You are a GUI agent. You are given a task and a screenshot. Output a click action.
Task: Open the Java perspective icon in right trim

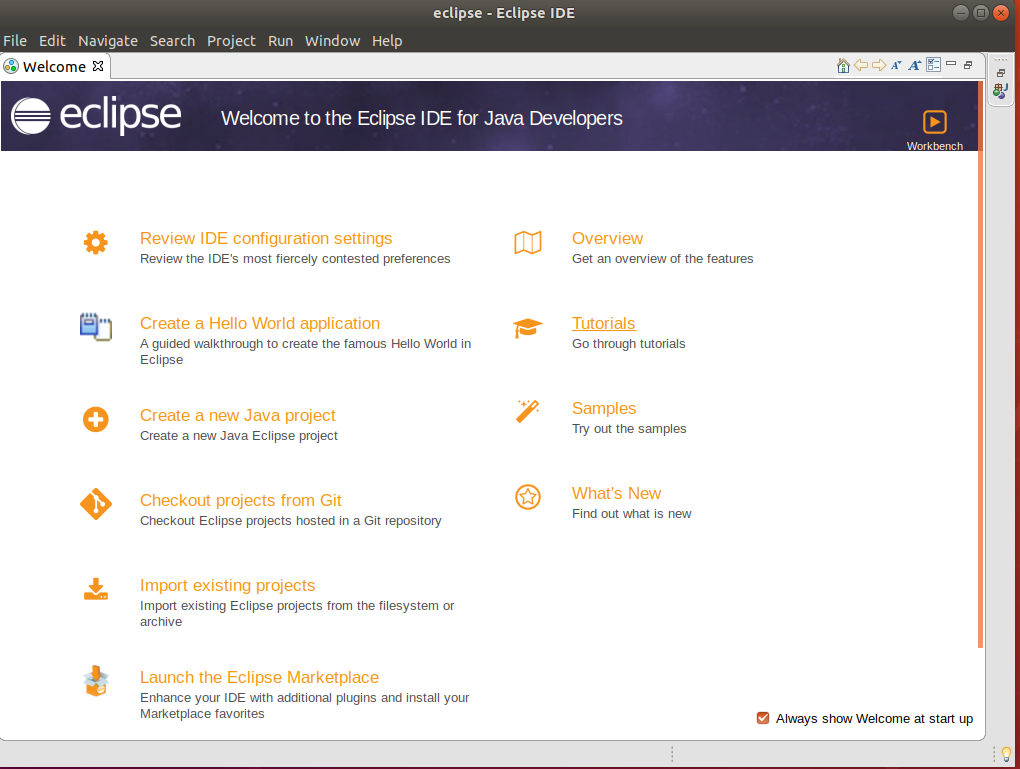(1000, 90)
